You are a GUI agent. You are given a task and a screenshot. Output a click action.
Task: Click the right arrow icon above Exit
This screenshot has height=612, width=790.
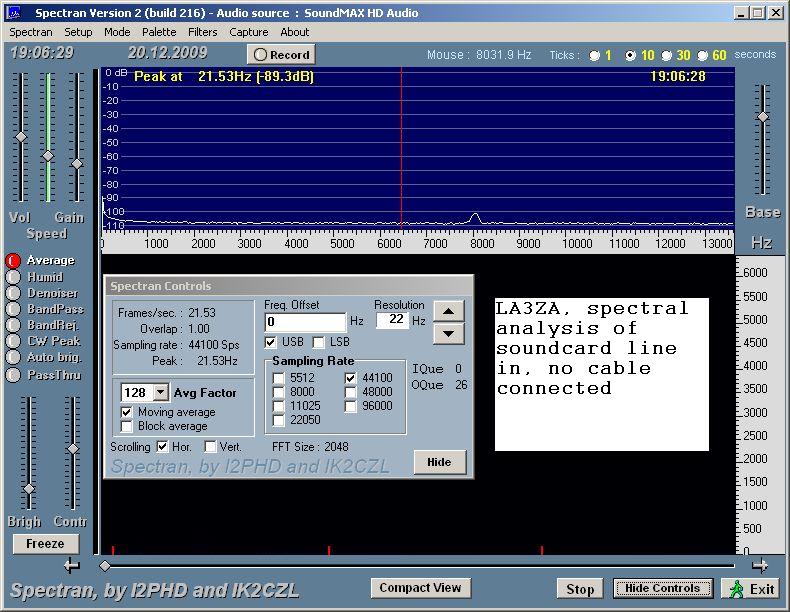(760, 565)
